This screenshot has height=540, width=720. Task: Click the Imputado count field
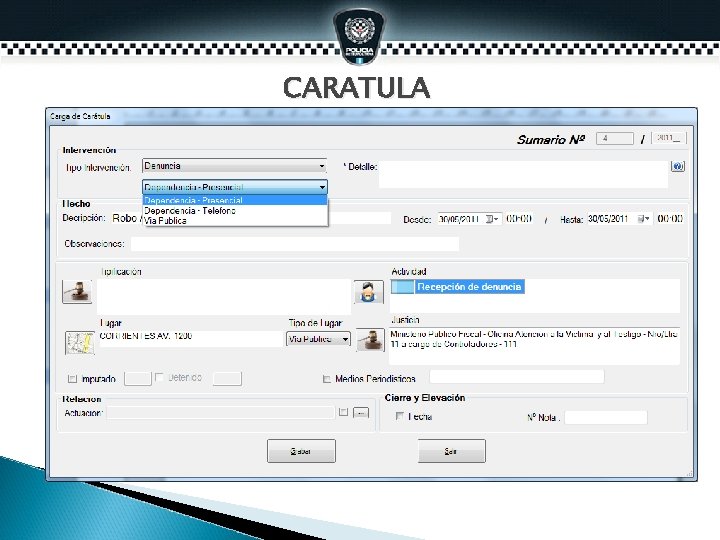click(x=138, y=379)
